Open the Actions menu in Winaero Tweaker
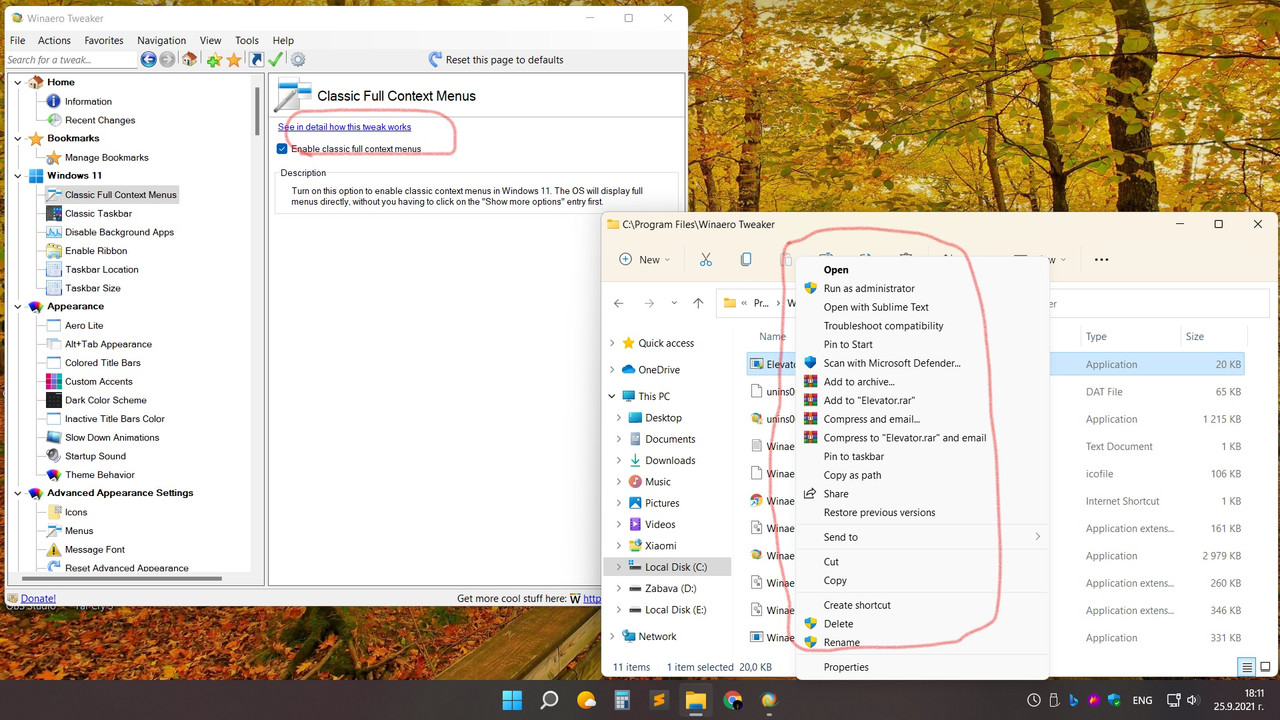 [x=54, y=41]
